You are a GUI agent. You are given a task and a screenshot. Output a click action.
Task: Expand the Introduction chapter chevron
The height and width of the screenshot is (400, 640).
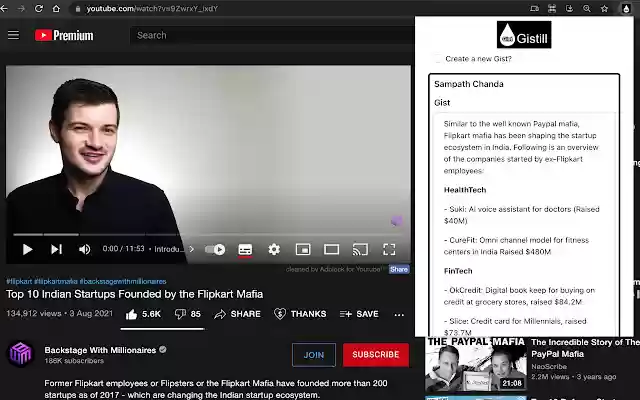[191, 249]
